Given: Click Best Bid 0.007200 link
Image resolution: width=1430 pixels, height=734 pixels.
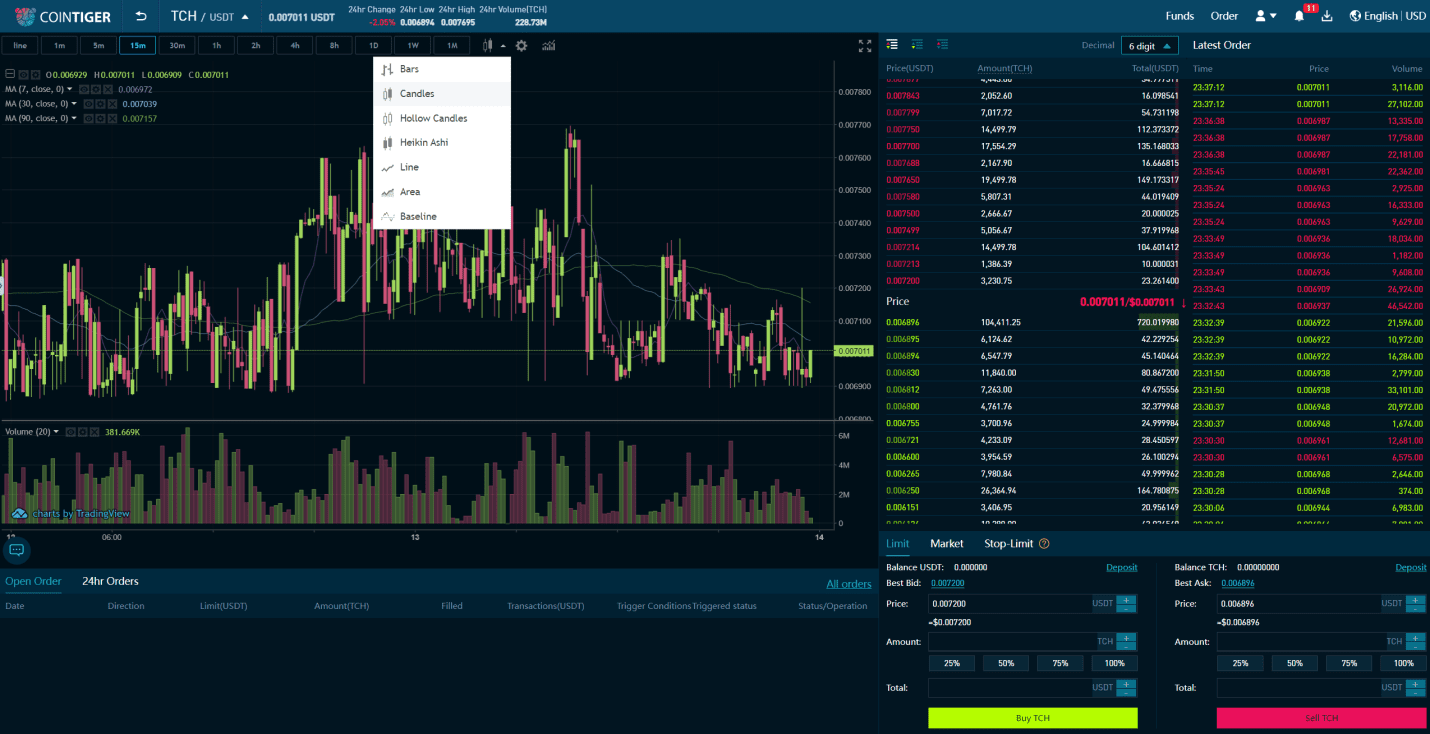Looking at the screenshot, I should tap(947, 583).
